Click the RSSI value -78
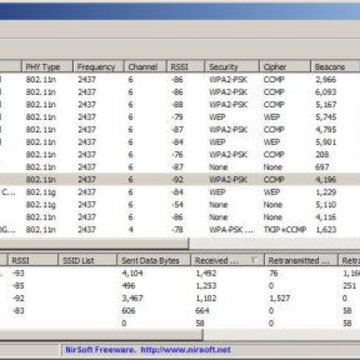 click(x=178, y=230)
